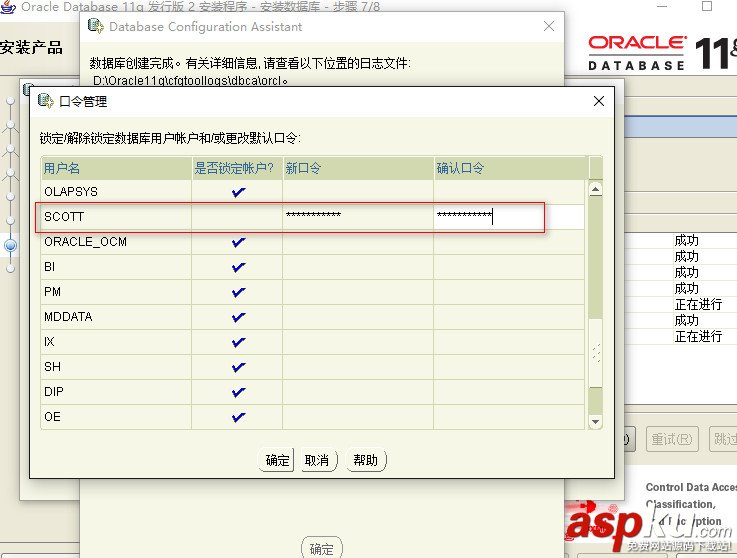Screen dimensions: 737x558
Task: Click 口令管理 dialog title icon
Action: [x=46, y=101]
